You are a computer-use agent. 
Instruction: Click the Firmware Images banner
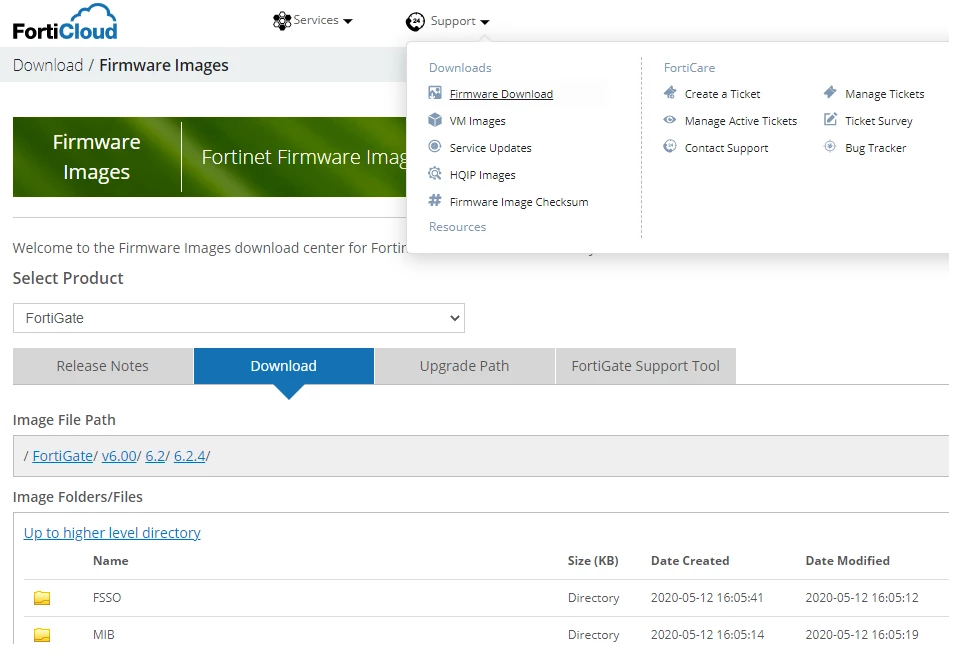click(x=210, y=157)
